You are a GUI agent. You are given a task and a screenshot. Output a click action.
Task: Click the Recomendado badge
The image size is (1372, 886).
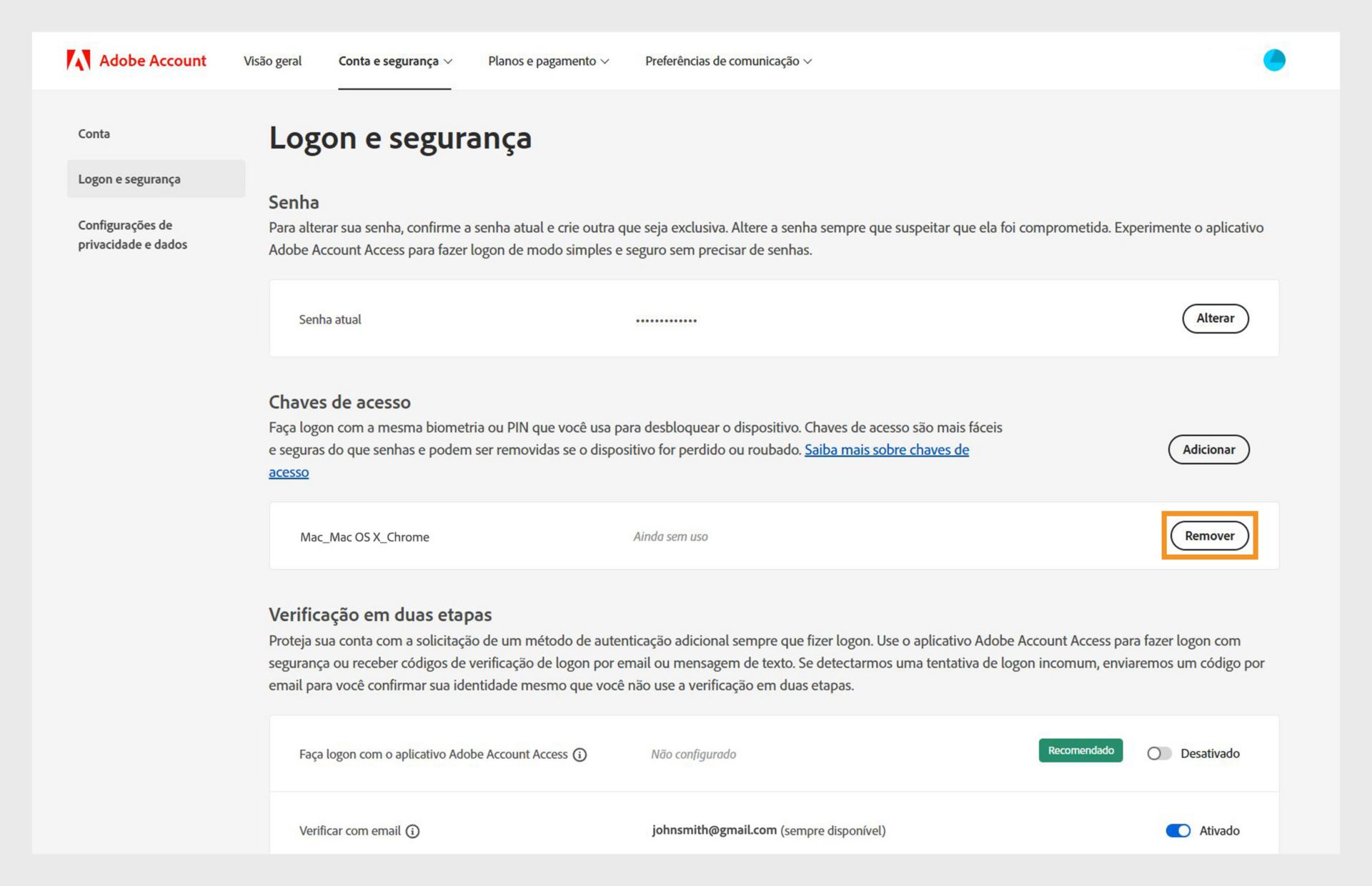tap(1080, 750)
